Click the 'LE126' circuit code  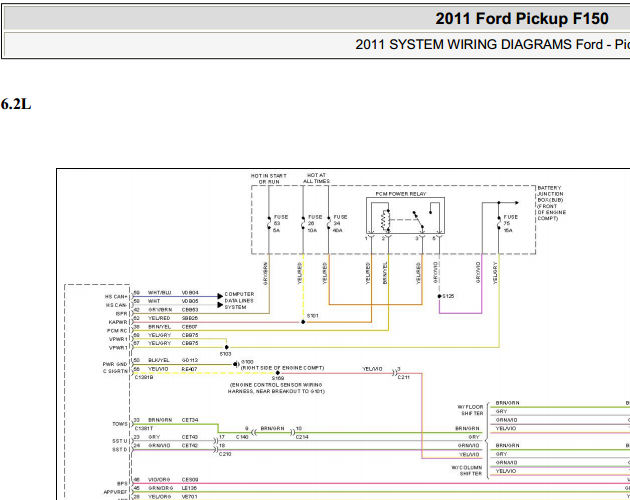point(189,488)
